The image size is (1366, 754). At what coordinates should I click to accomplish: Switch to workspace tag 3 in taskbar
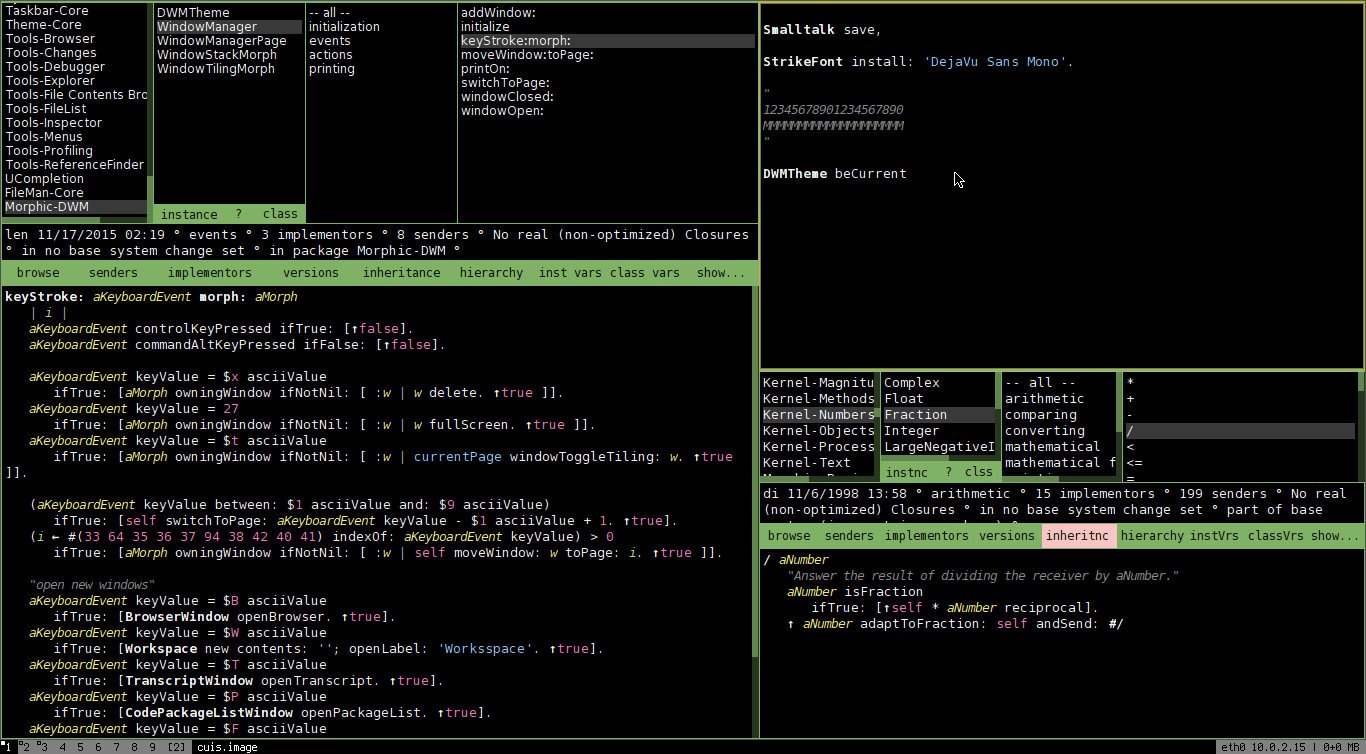[43, 747]
